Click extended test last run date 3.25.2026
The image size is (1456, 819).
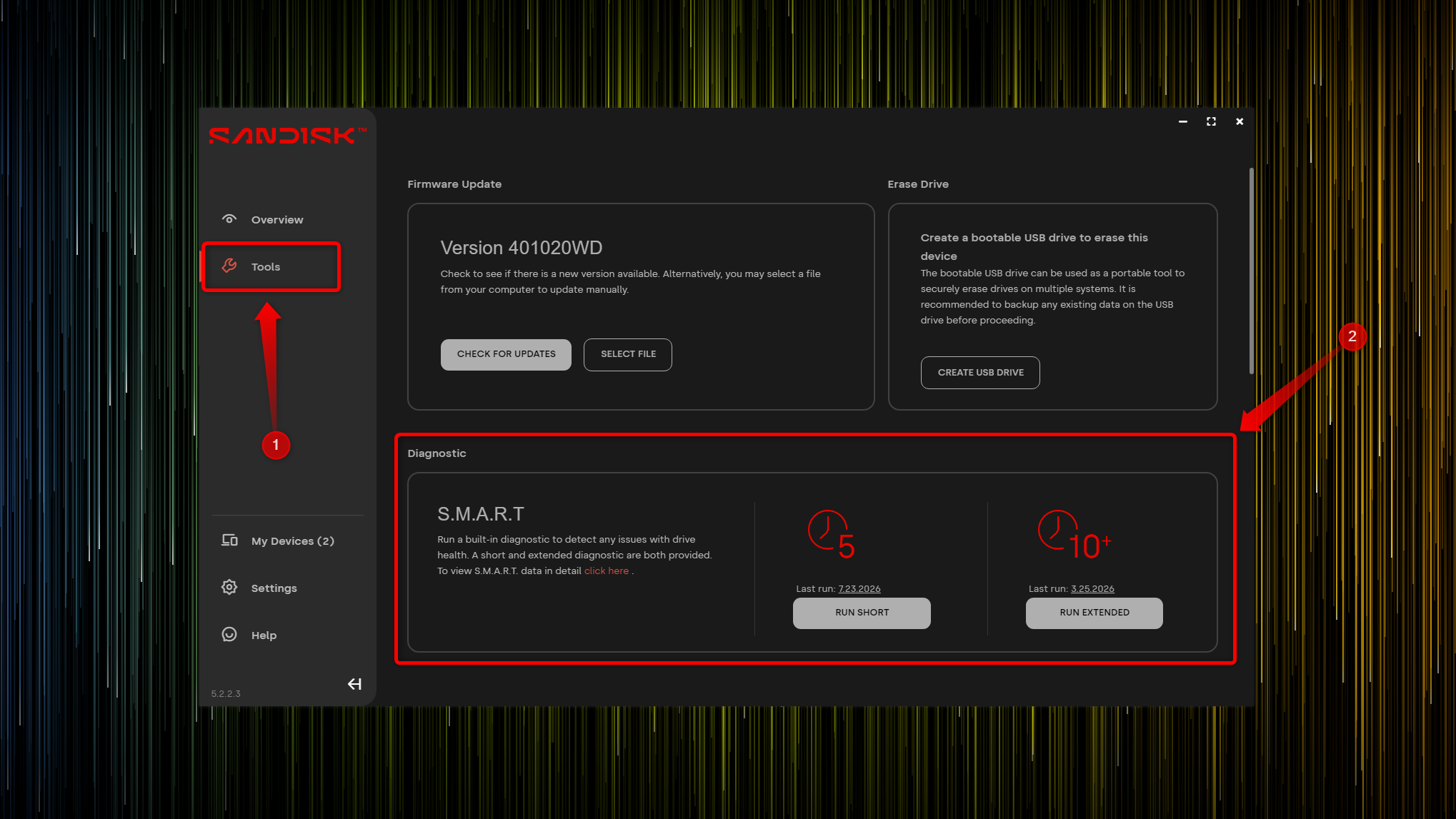point(1092,589)
